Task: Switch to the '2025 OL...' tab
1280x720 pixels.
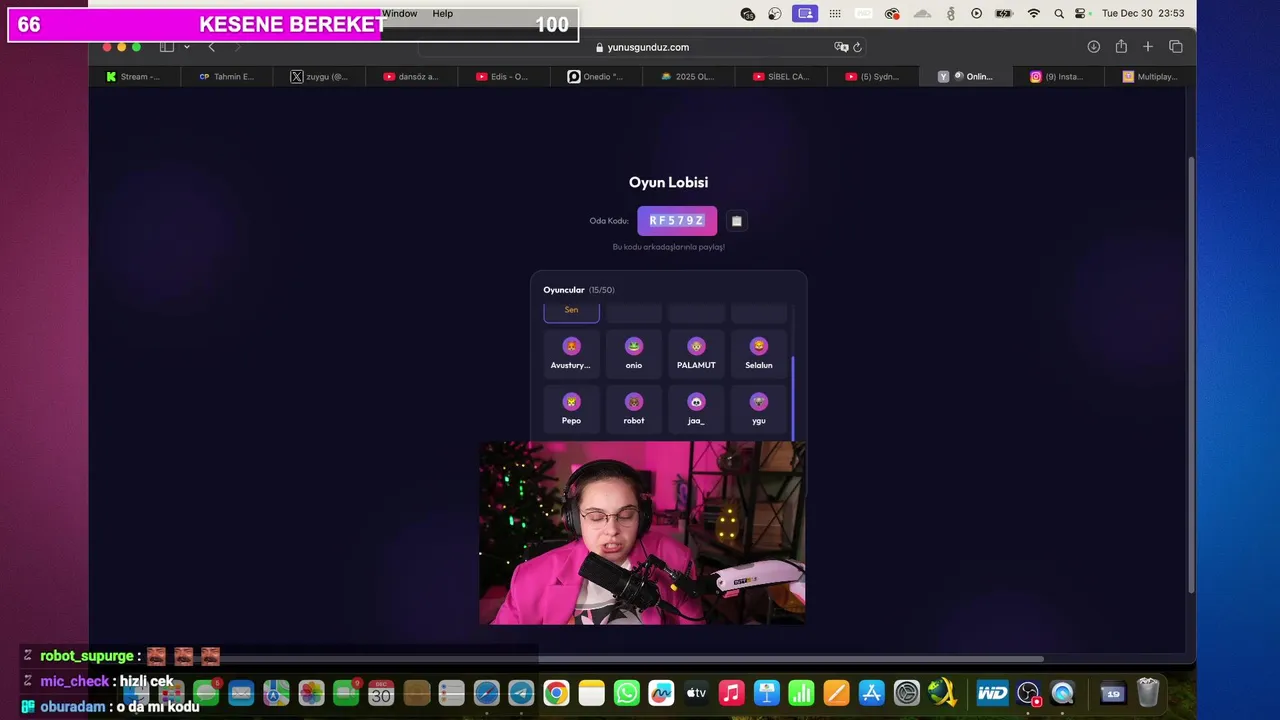Action: pos(688,77)
